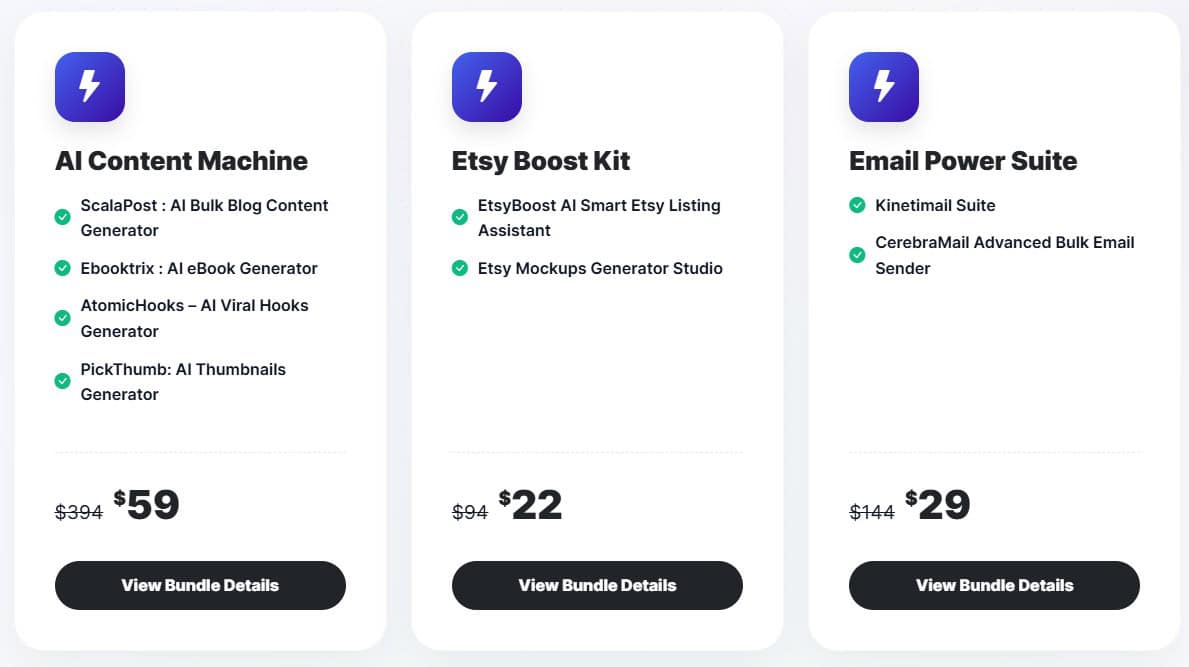Screen dimensions: 1189x667
Task: Click the green checkmark beside ScalaPost
Action: [x=62, y=216]
